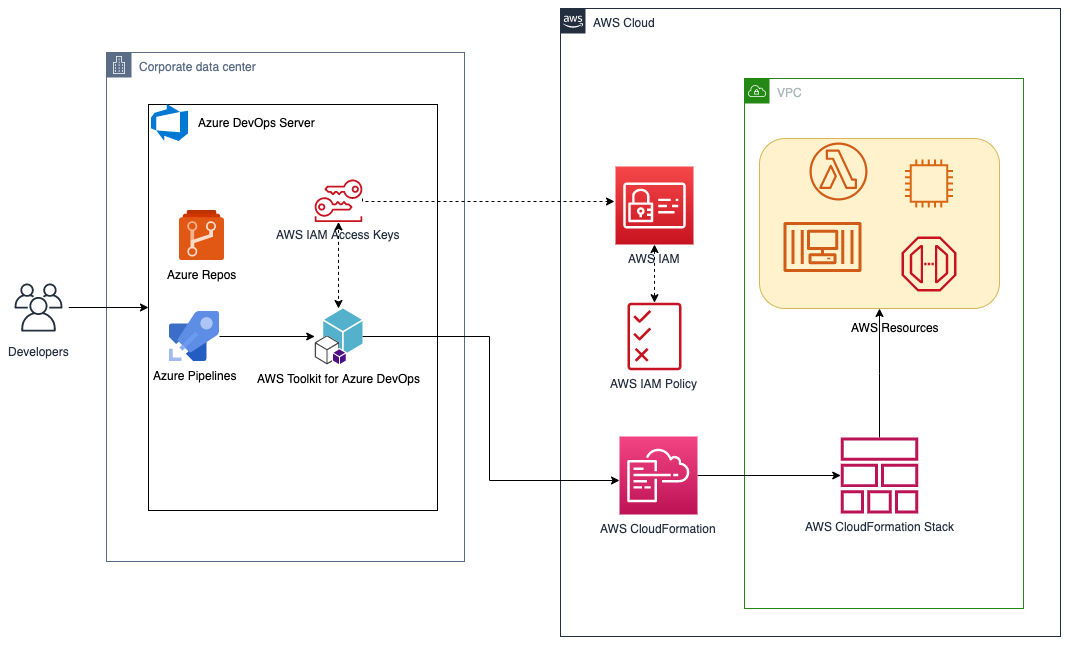The height and width of the screenshot is (646, 1070).
Task: Click the Corporate data center building icon
Action: tap(119, 65)
